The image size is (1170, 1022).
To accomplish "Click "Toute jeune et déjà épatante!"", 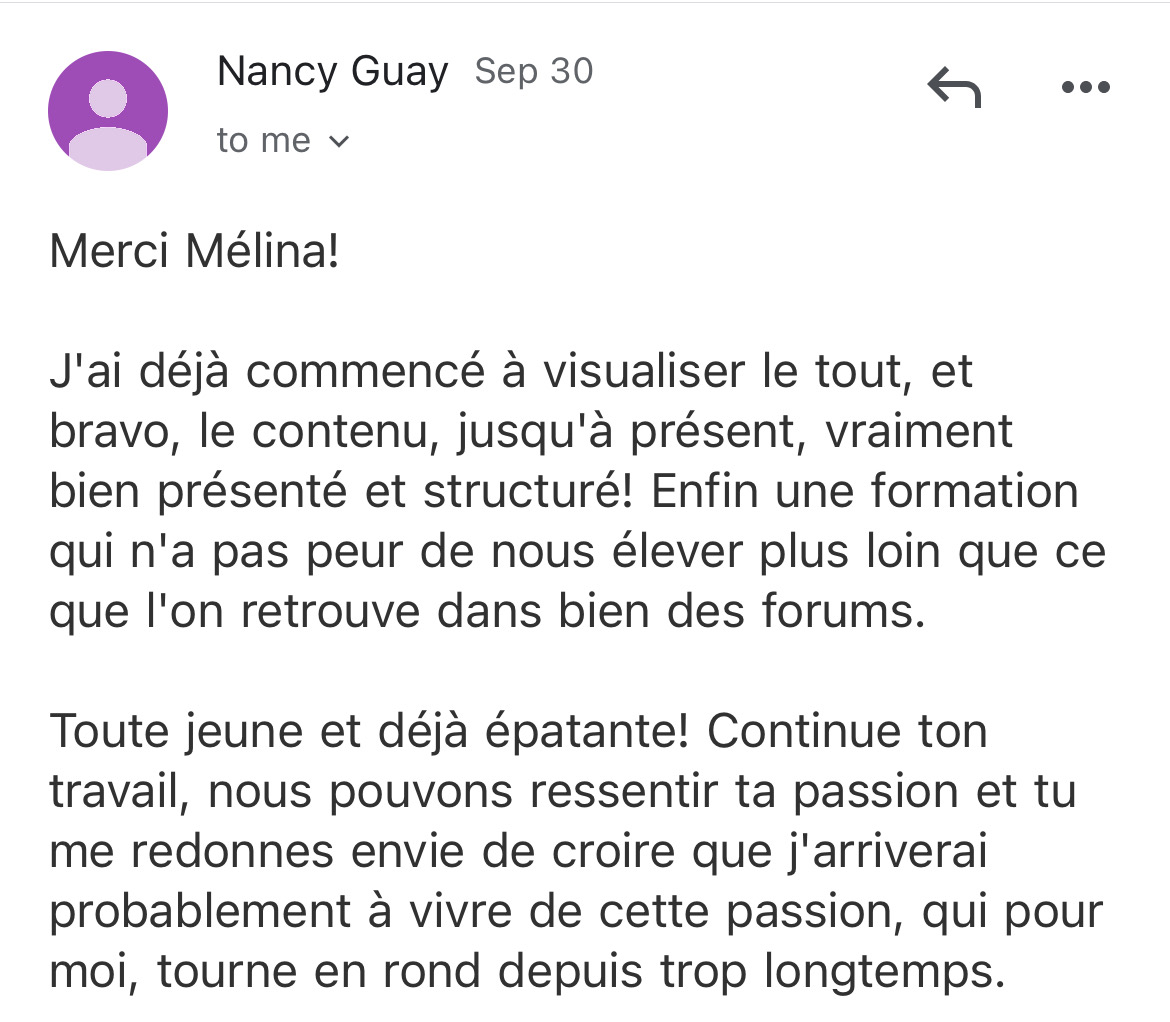I will 370,731.
